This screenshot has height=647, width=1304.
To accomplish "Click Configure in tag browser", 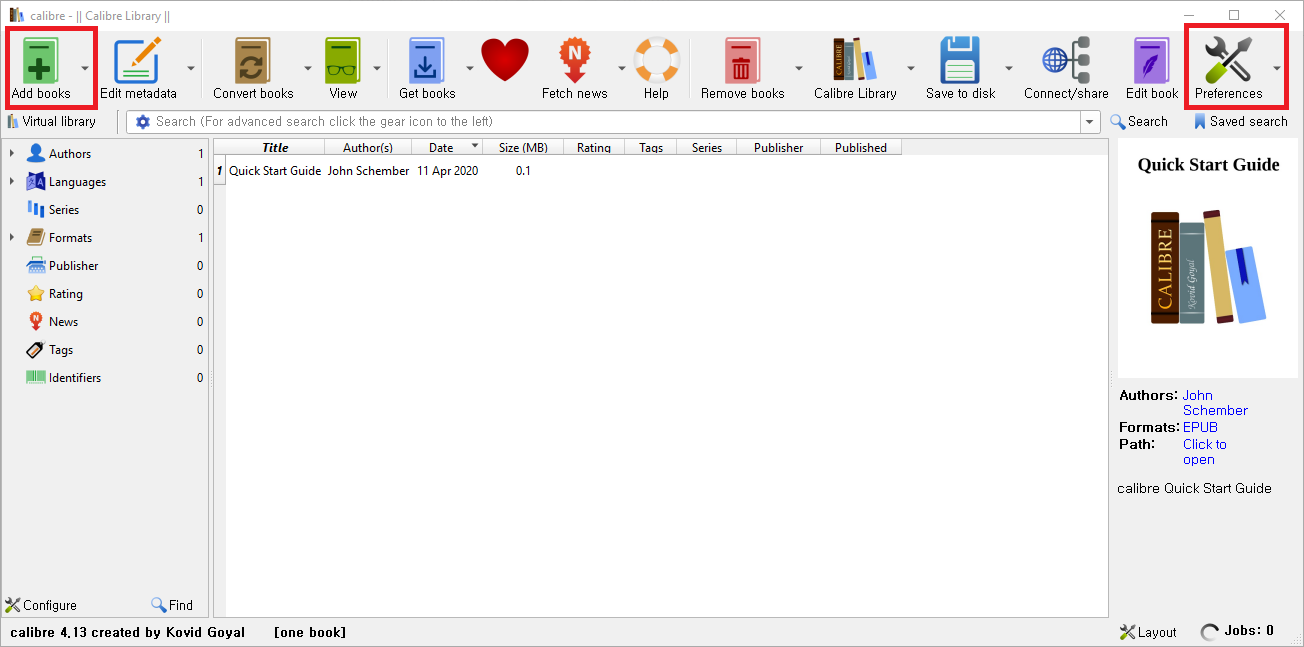I will point(41,605).
